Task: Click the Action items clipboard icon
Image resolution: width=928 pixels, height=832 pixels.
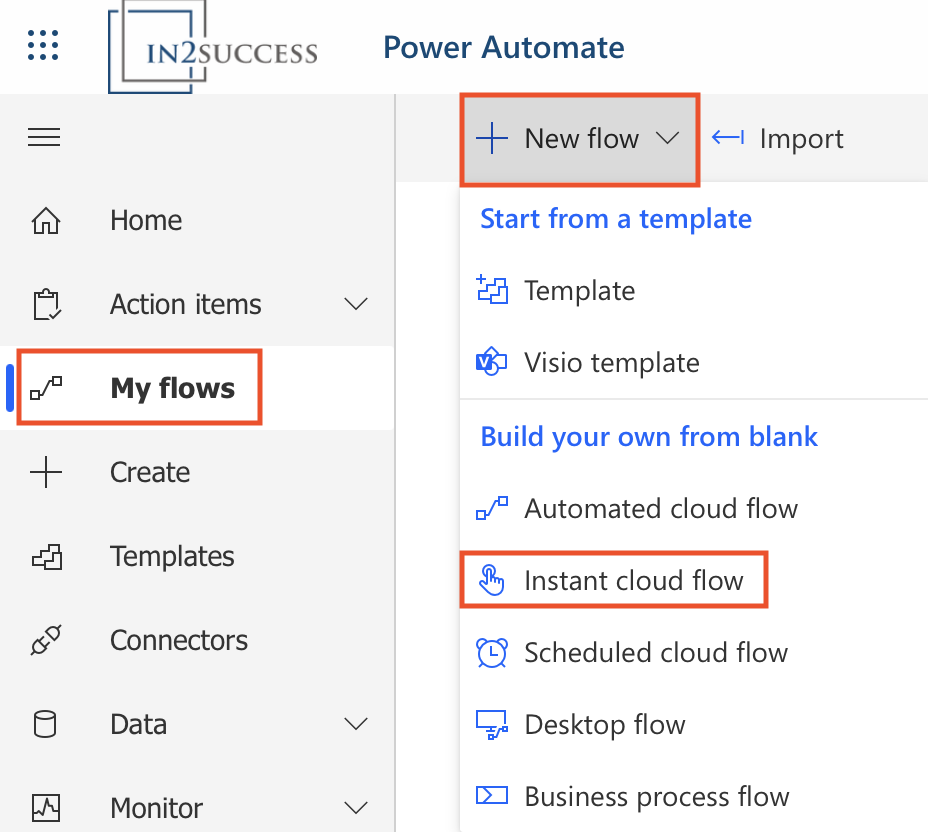Action: click(x=46, y=304)
